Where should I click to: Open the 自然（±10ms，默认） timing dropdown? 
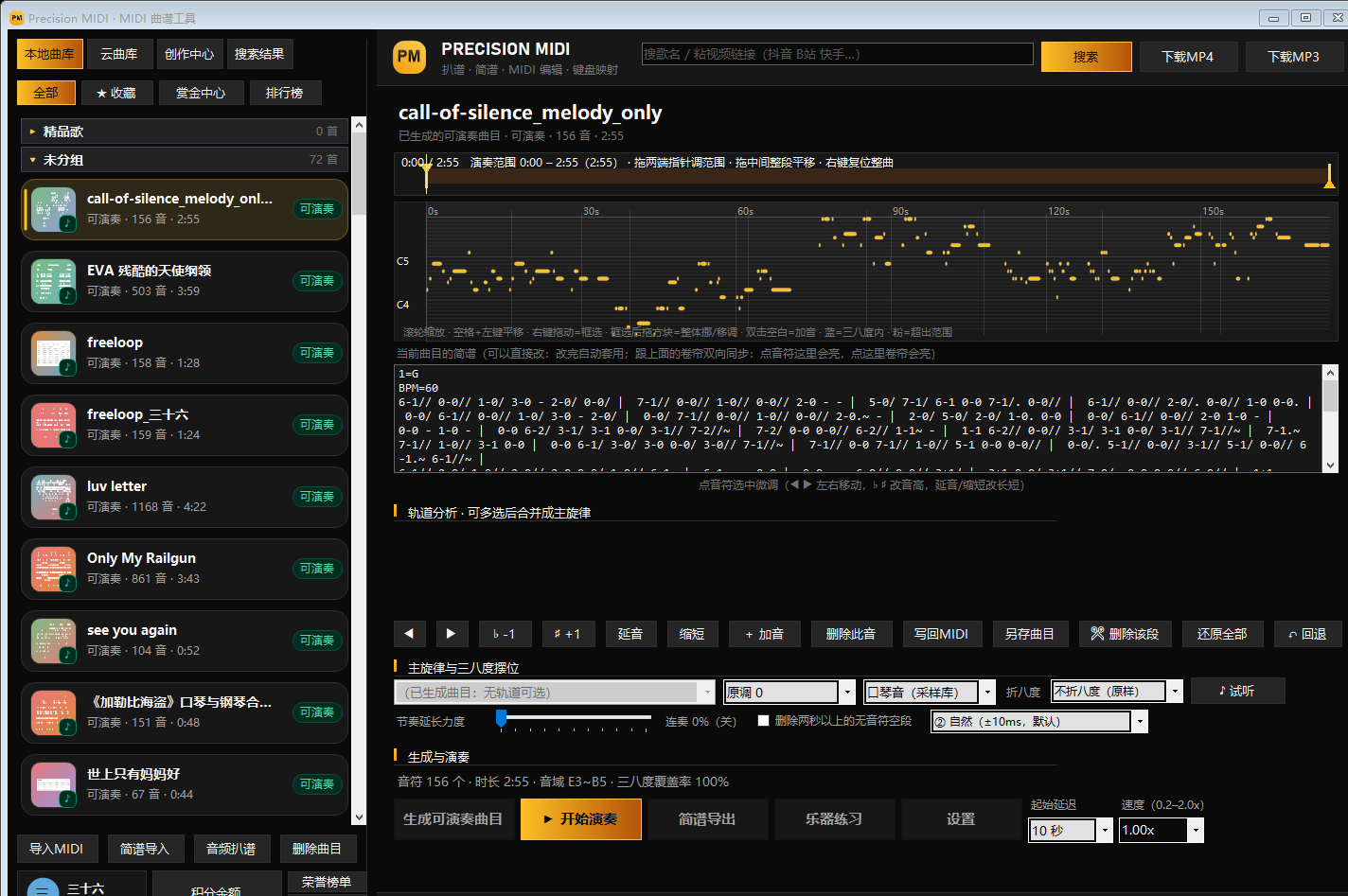tap(1039, 722)
